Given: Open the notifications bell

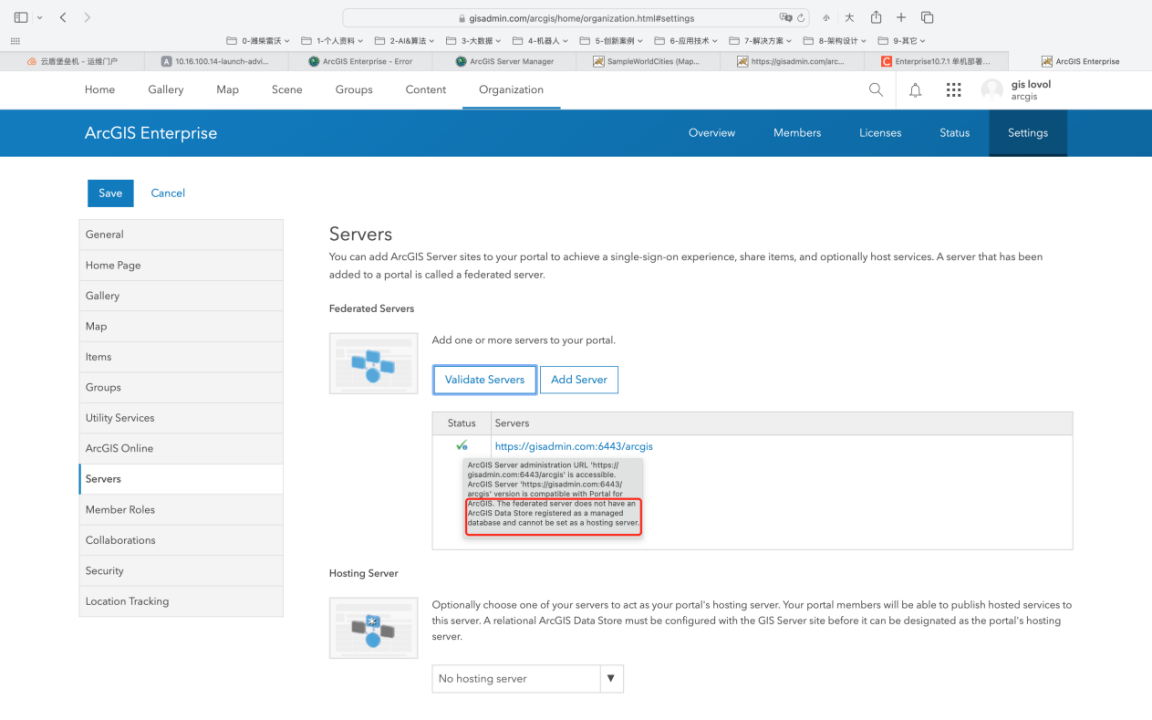Looking at the screenshot, I should [915, 90].
